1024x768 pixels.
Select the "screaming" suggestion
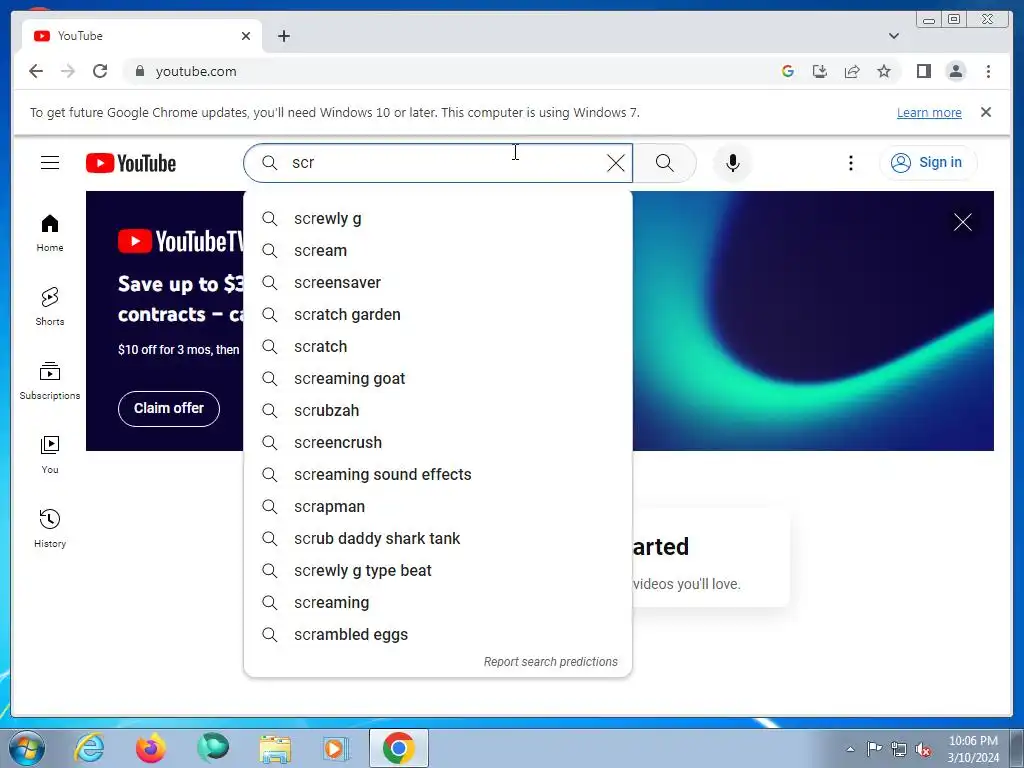coord(438,603)
